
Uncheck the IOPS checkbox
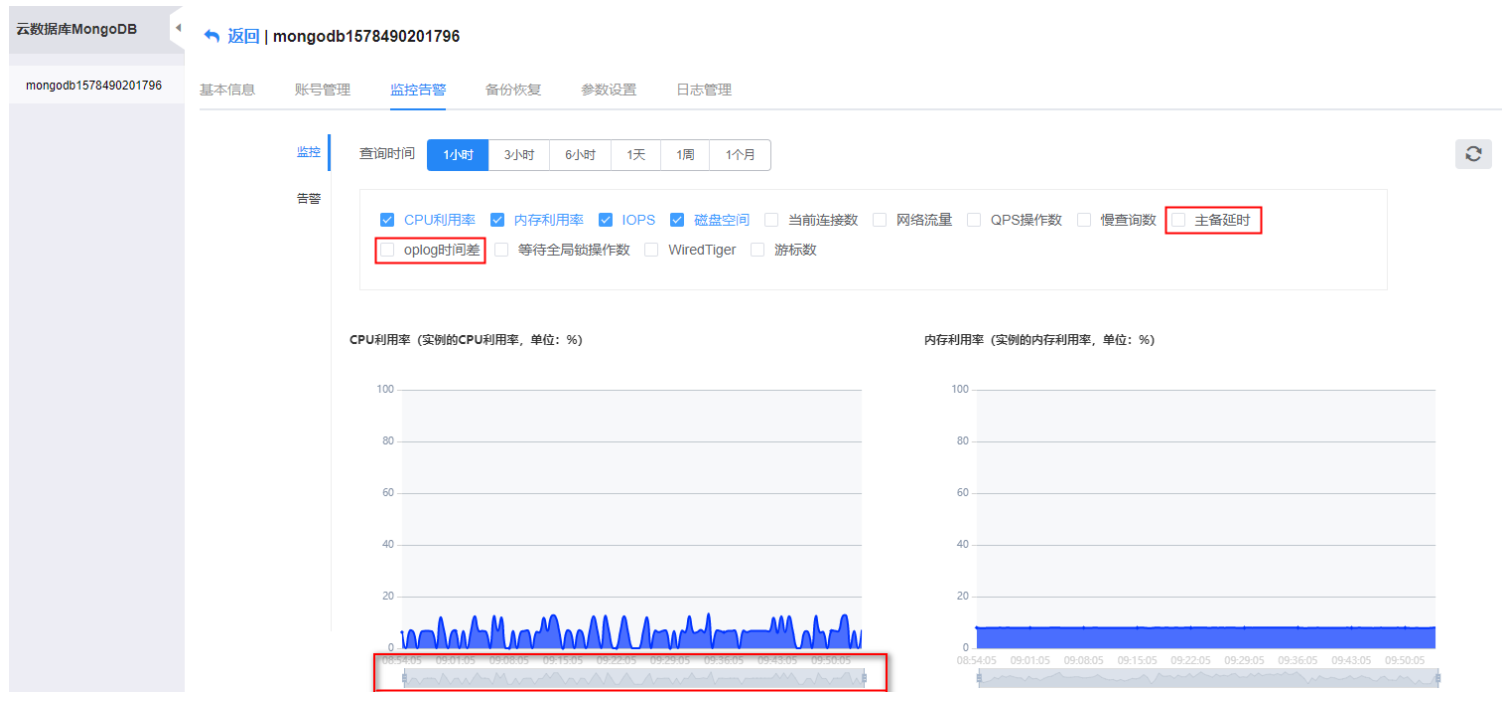(605, 220)
